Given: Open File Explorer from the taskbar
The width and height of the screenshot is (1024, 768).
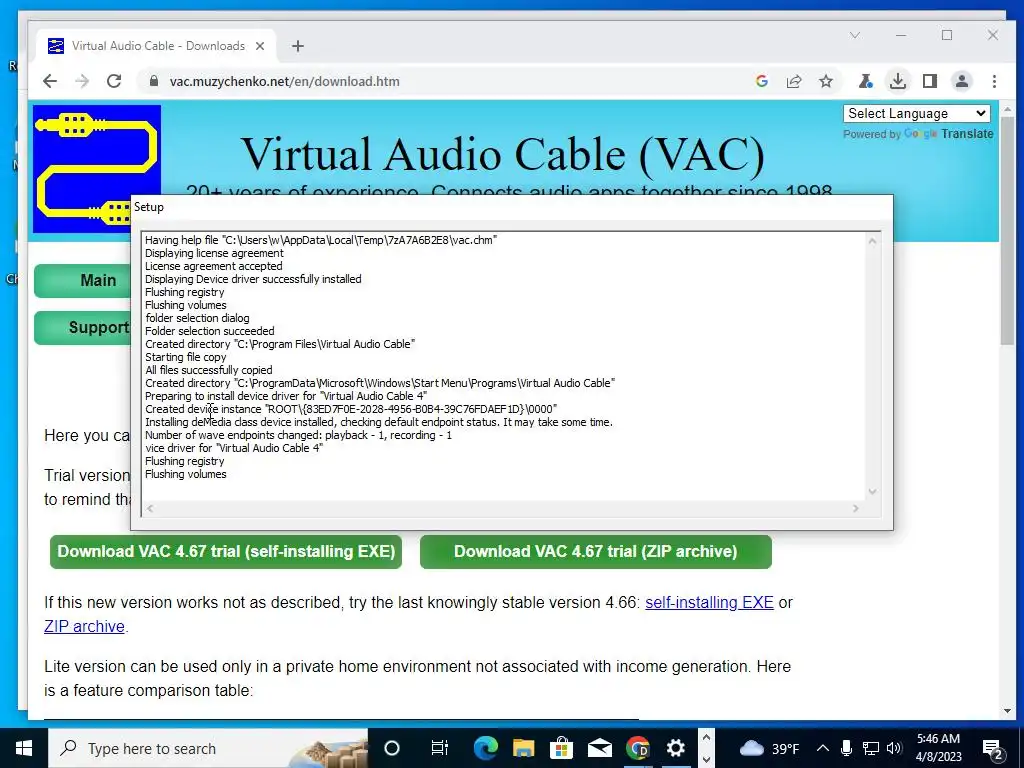Looking at the screenshot, I should tap(523, 748).
